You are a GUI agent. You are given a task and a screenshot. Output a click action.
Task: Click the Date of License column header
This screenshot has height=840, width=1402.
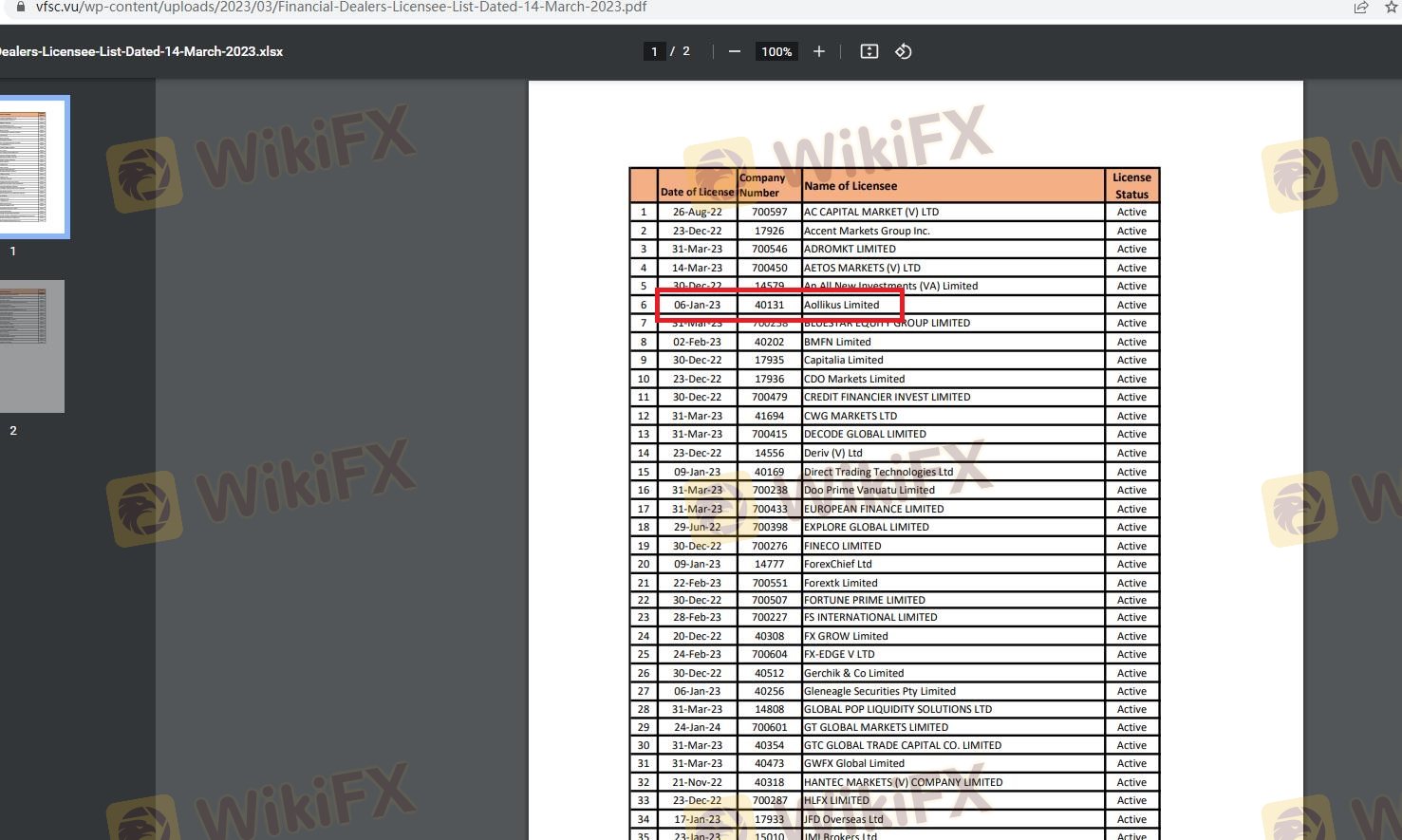tap(697, 192)
